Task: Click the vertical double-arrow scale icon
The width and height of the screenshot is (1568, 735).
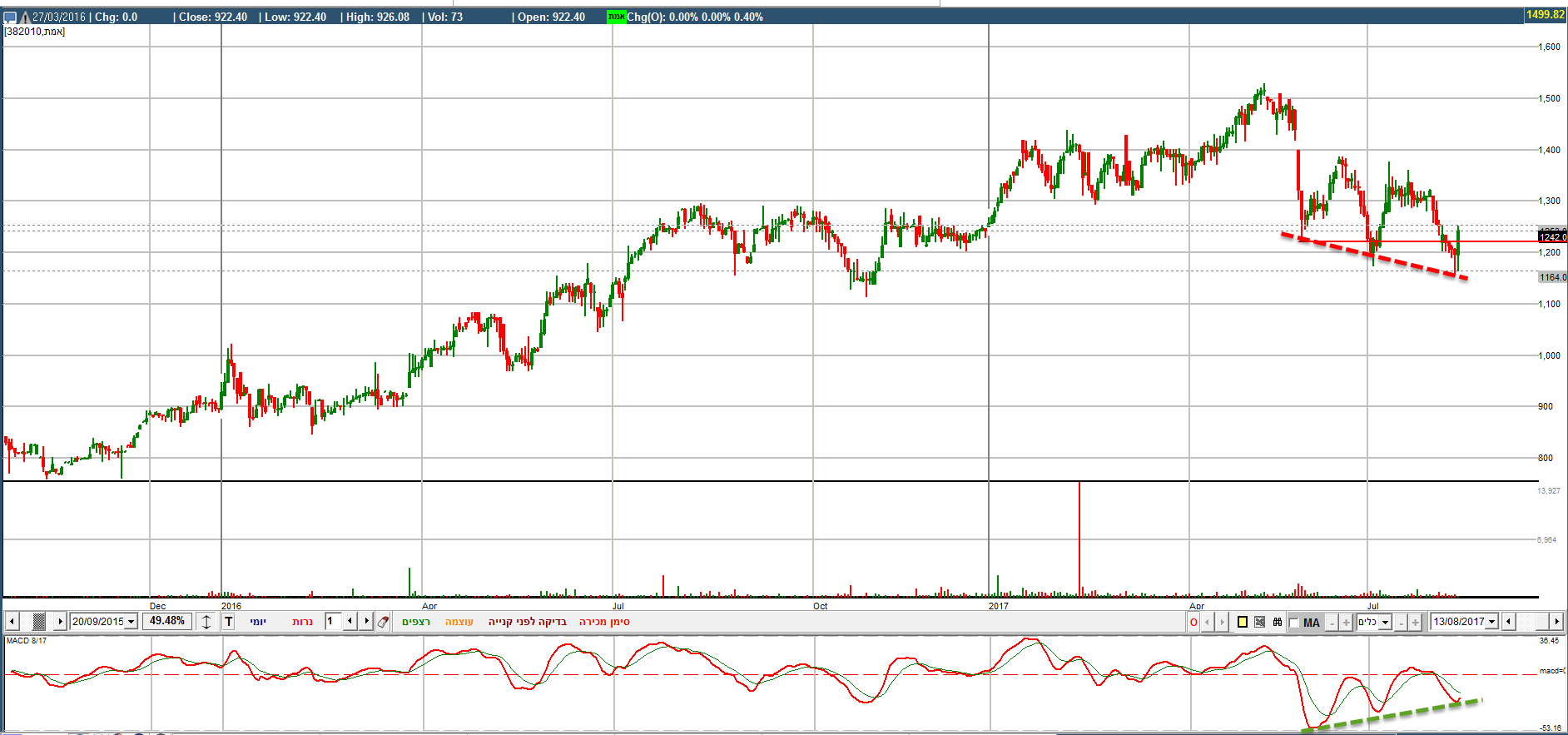Action: (207, 622)
